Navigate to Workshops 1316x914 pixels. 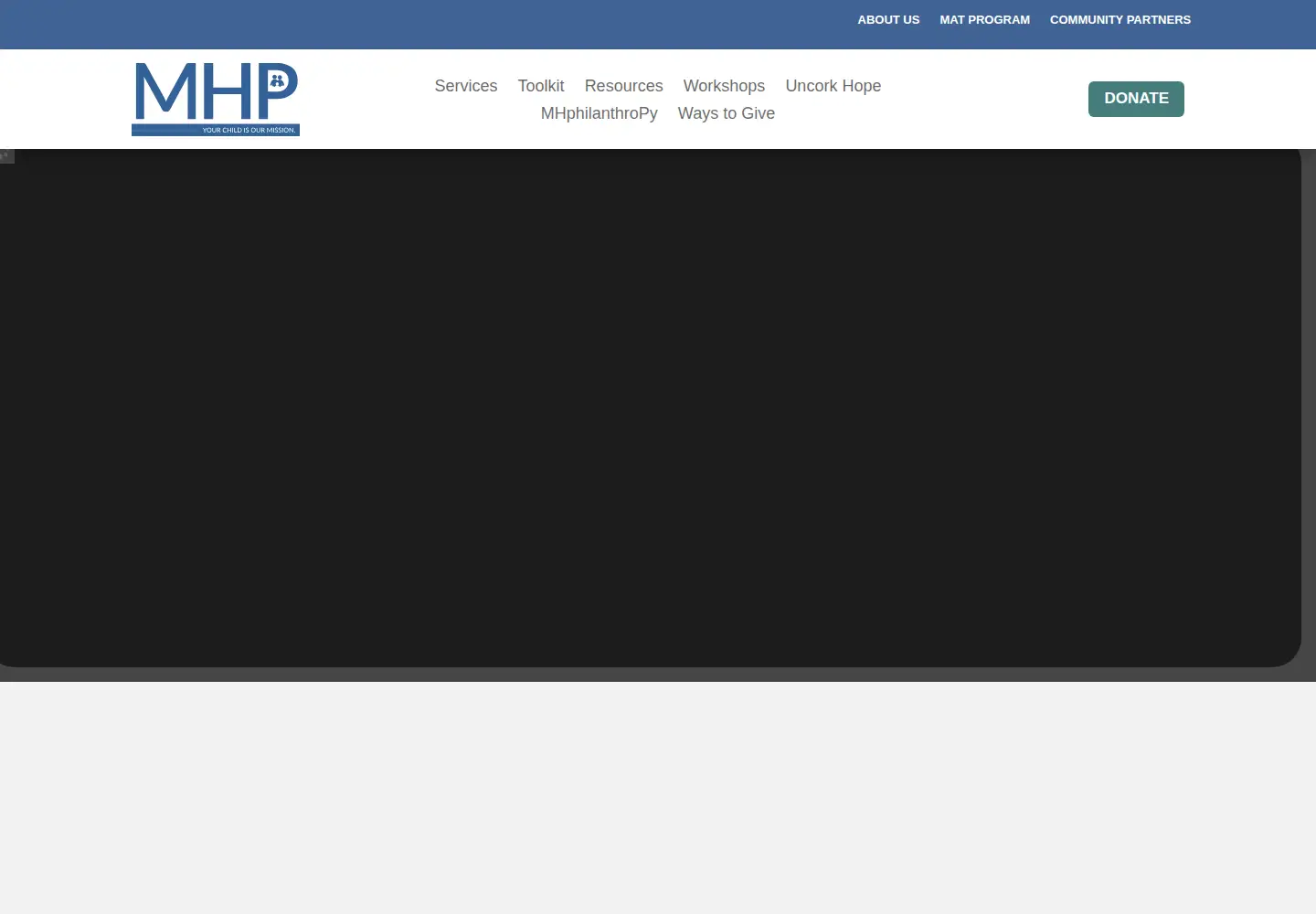pyautogui.click(x=724, y=86)
